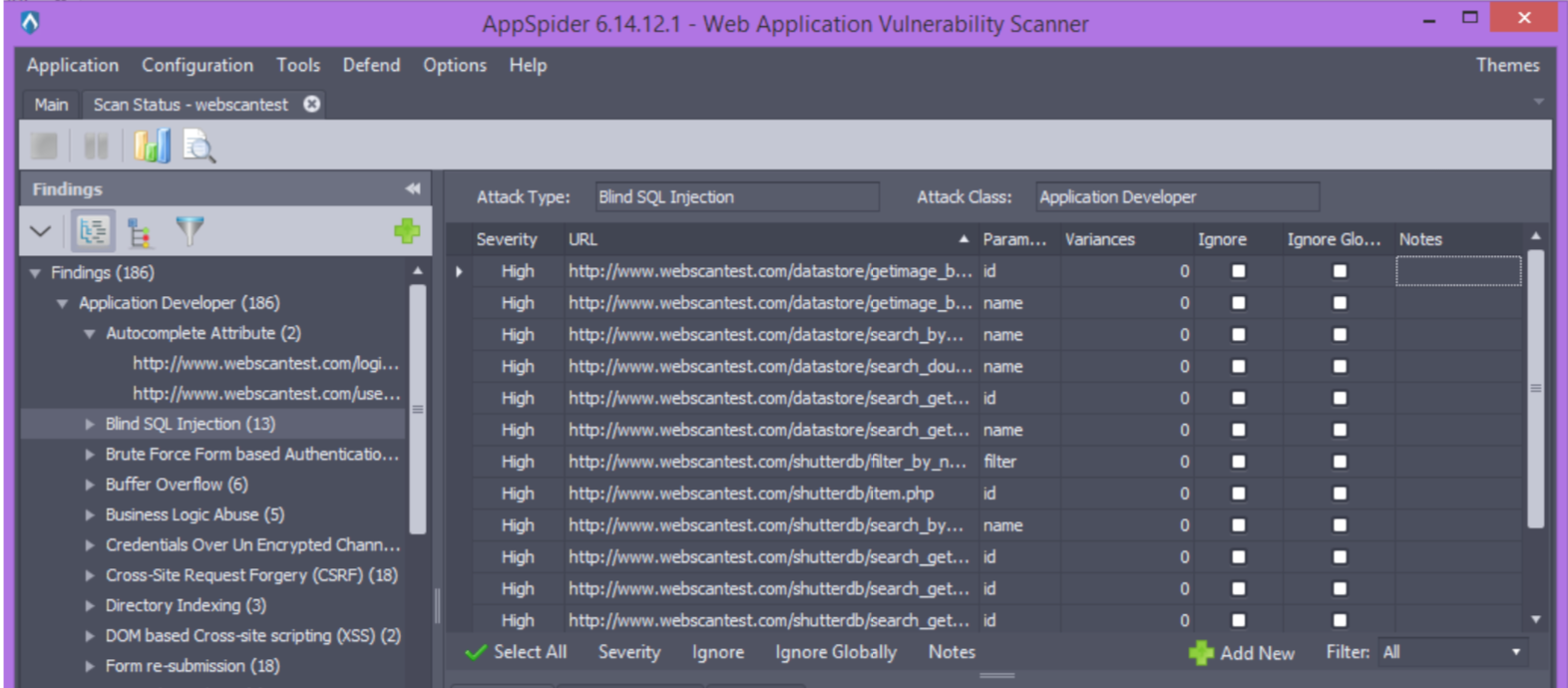Screen dimensions: 1568x688
Task: Open the Defend menu
Action: (x=371, y=65)
